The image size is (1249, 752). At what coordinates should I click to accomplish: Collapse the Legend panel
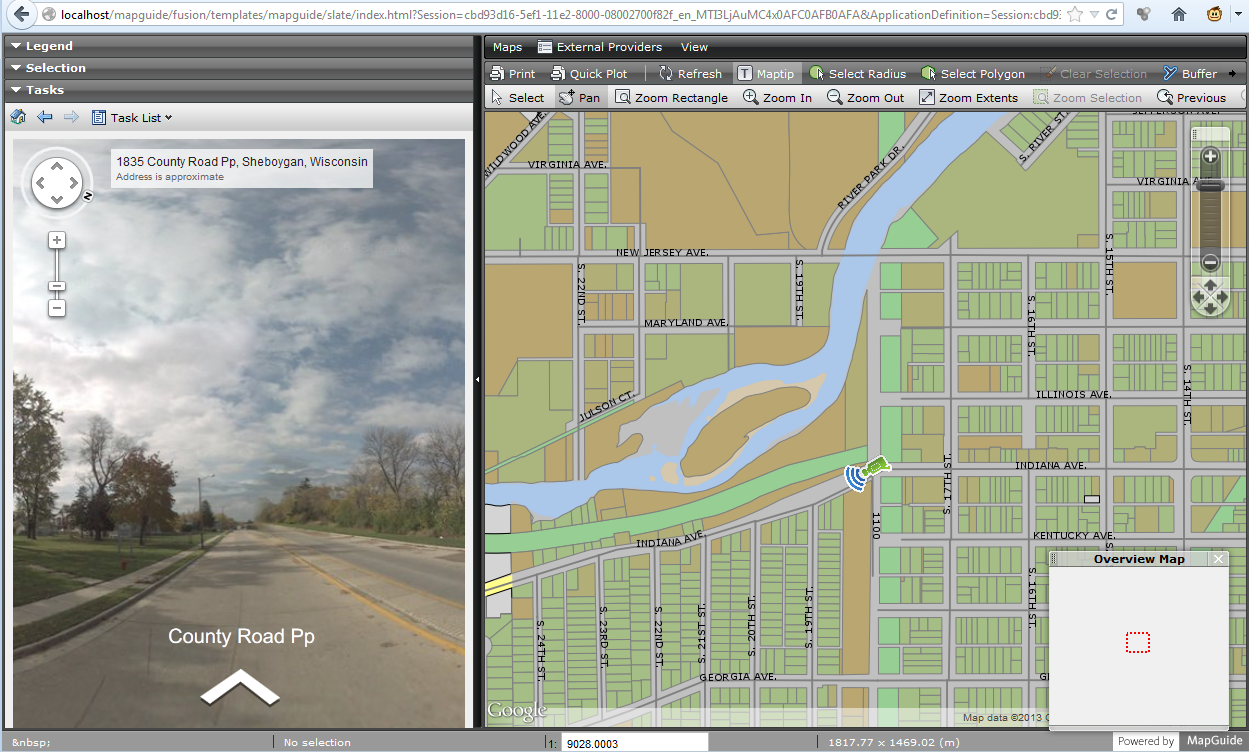point(45,45)
